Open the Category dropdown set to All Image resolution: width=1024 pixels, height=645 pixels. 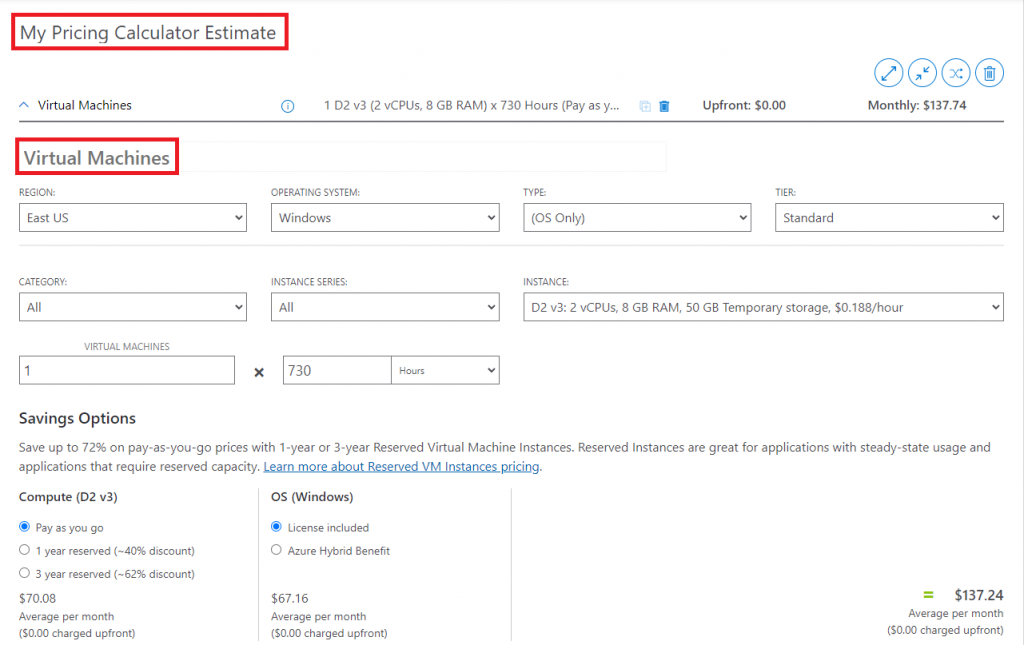click(133, 307)
